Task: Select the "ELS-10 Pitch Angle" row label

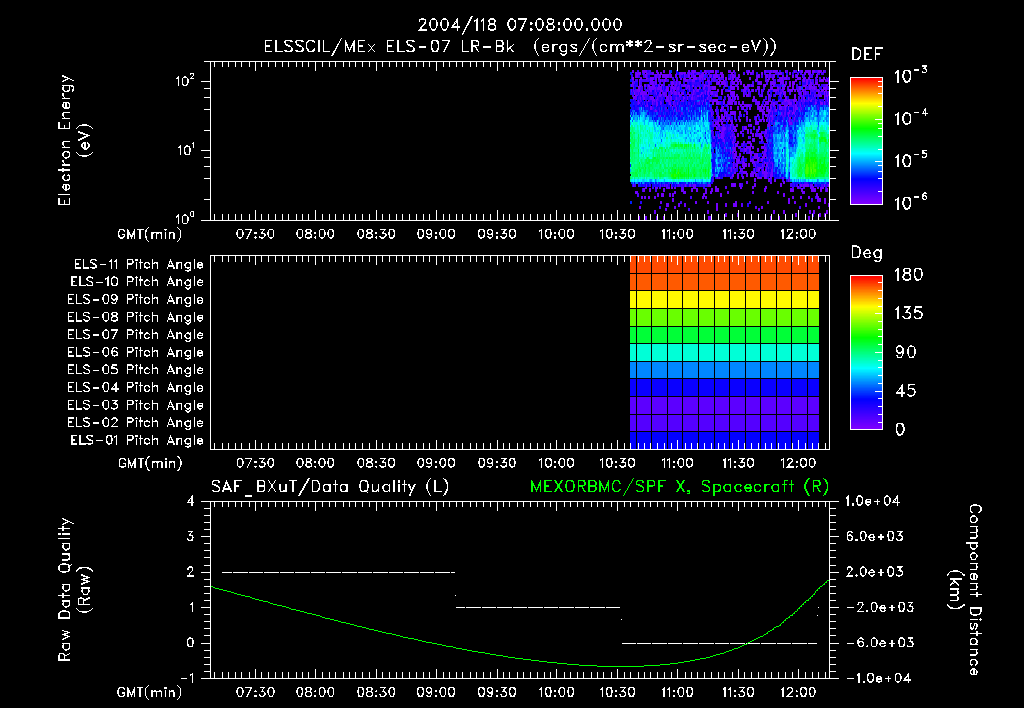Action: pyautogui.click(x=137, y=282)
